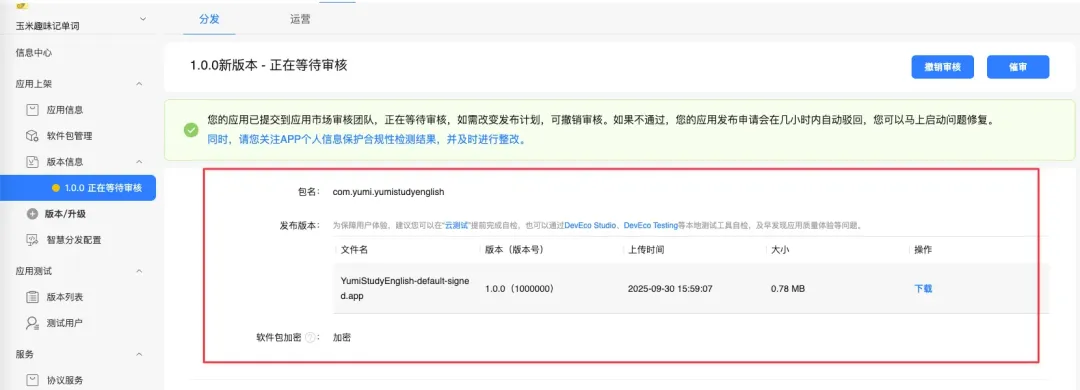
Task: Click the 测试用户 person icon
Action: (32, 323)
